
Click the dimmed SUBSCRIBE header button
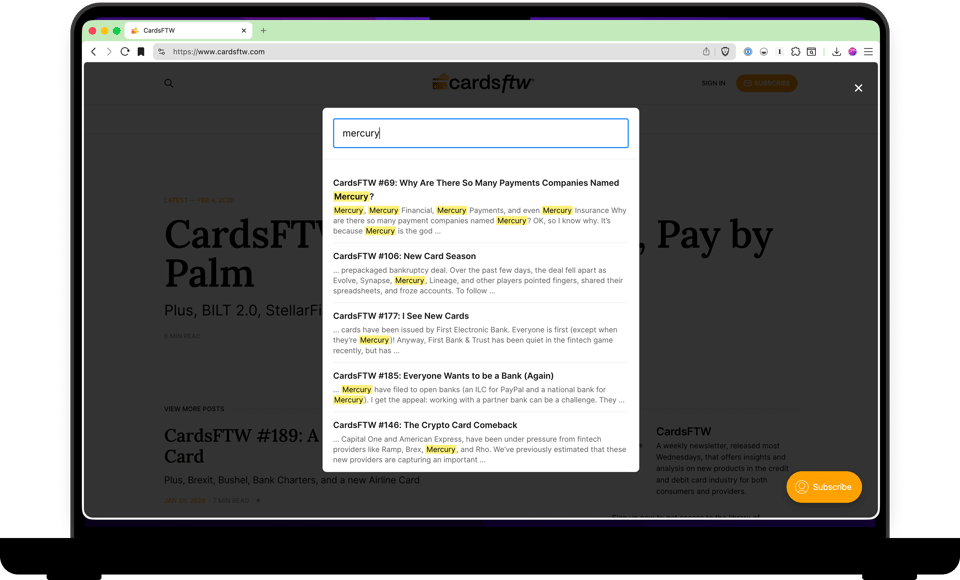click(x=767, y=83)
